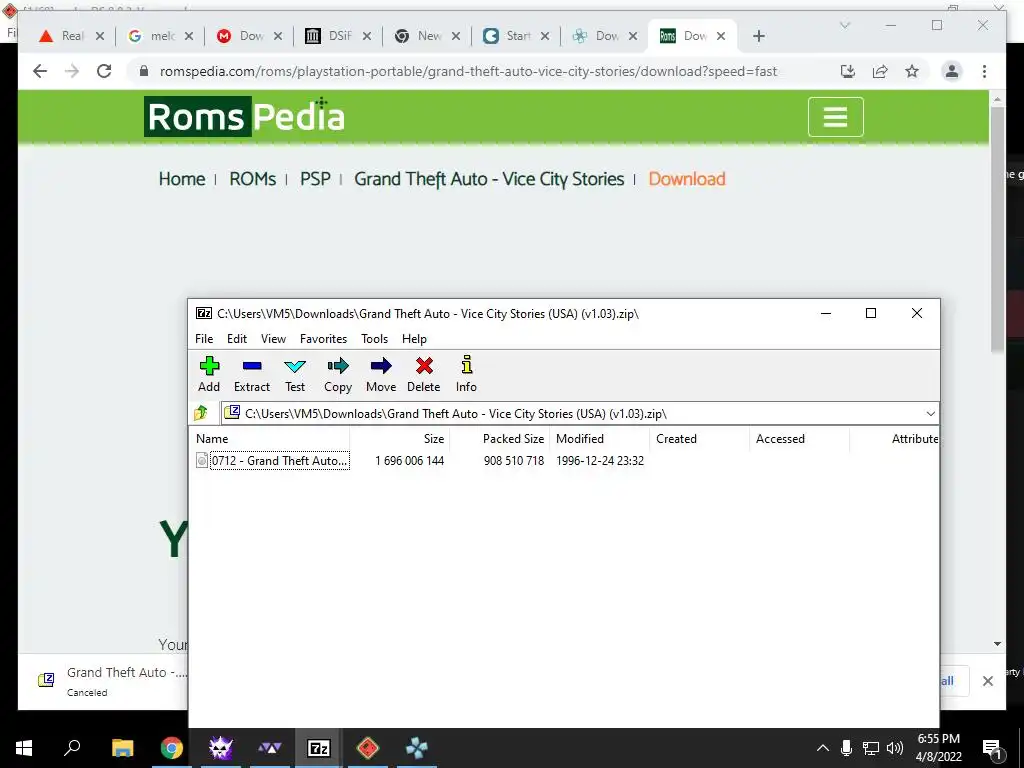Open the 7-Zip View menu
This screenshot has width=1024, height=768.
[273, 339]
